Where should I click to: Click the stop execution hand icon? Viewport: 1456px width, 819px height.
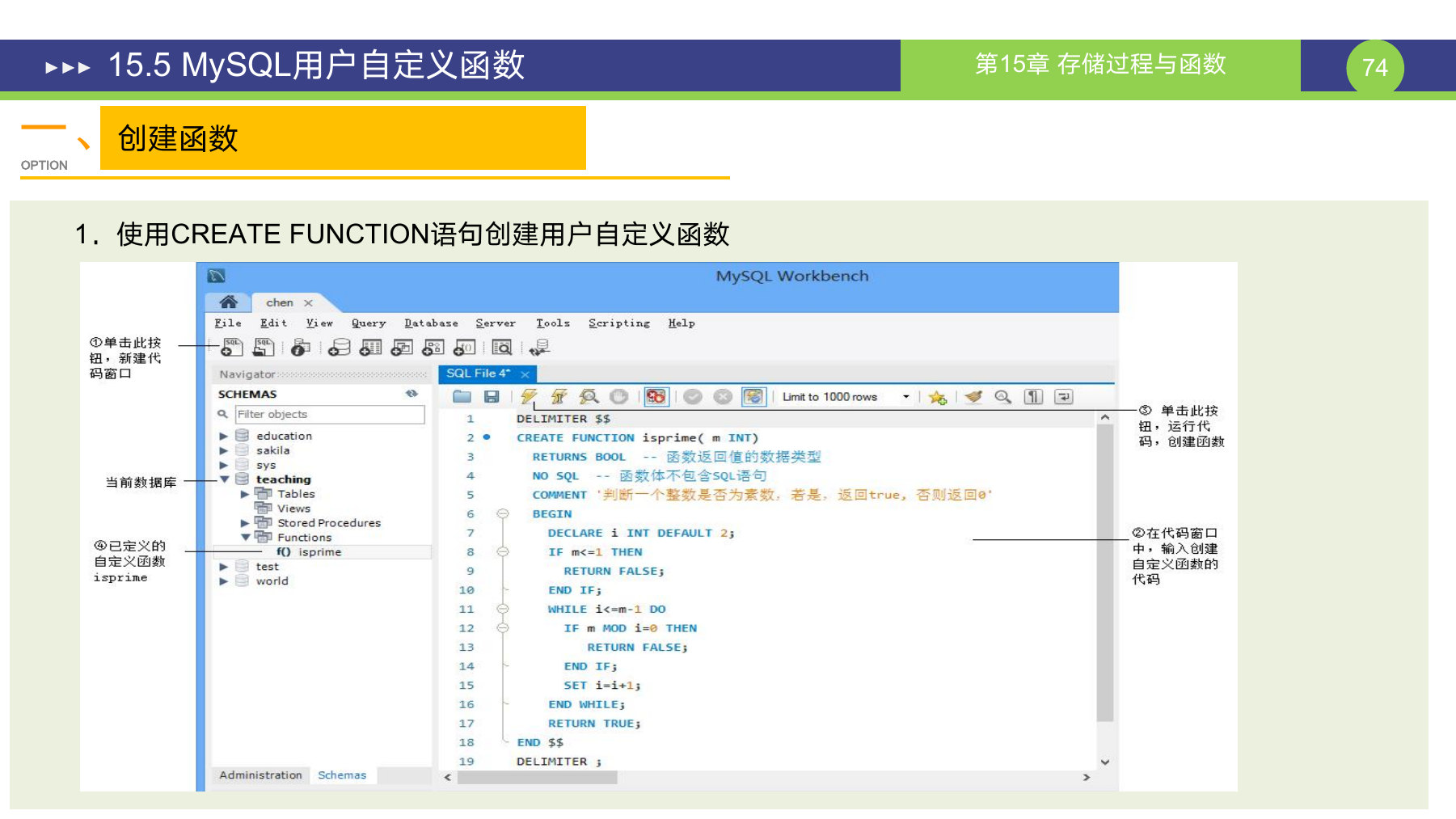point(619,396)
